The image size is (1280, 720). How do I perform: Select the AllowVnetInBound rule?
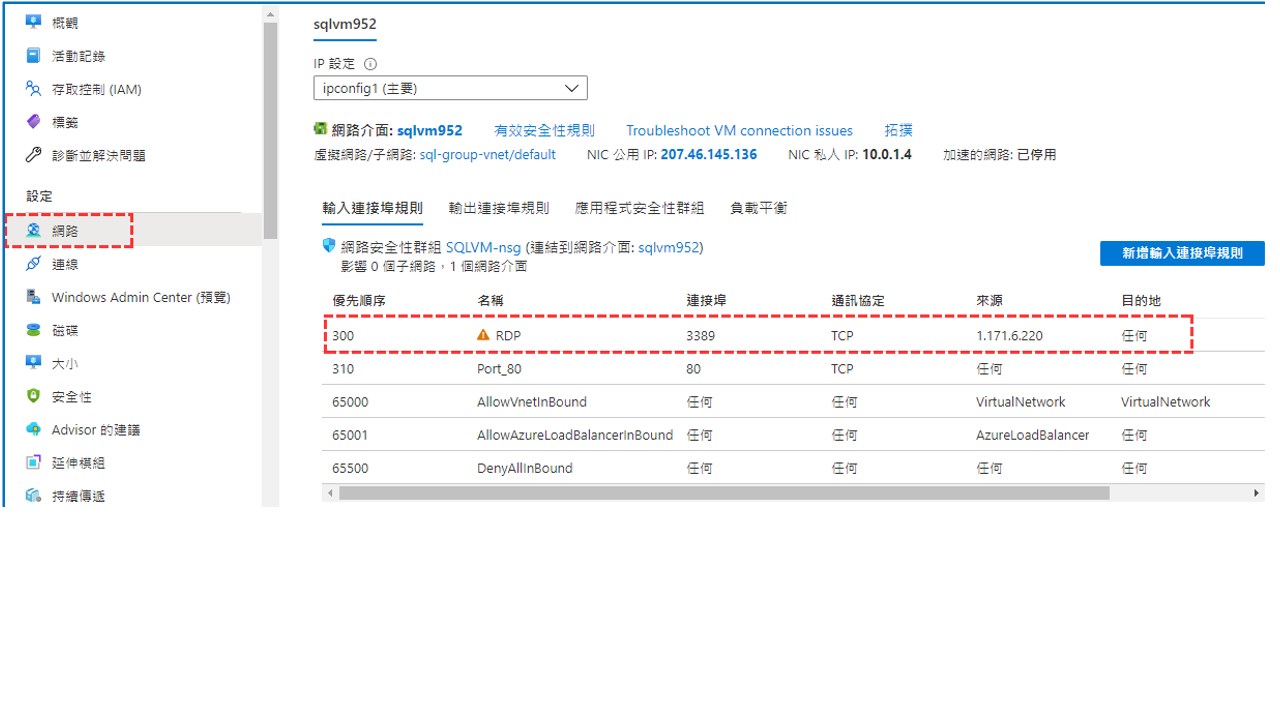point(532,402)
